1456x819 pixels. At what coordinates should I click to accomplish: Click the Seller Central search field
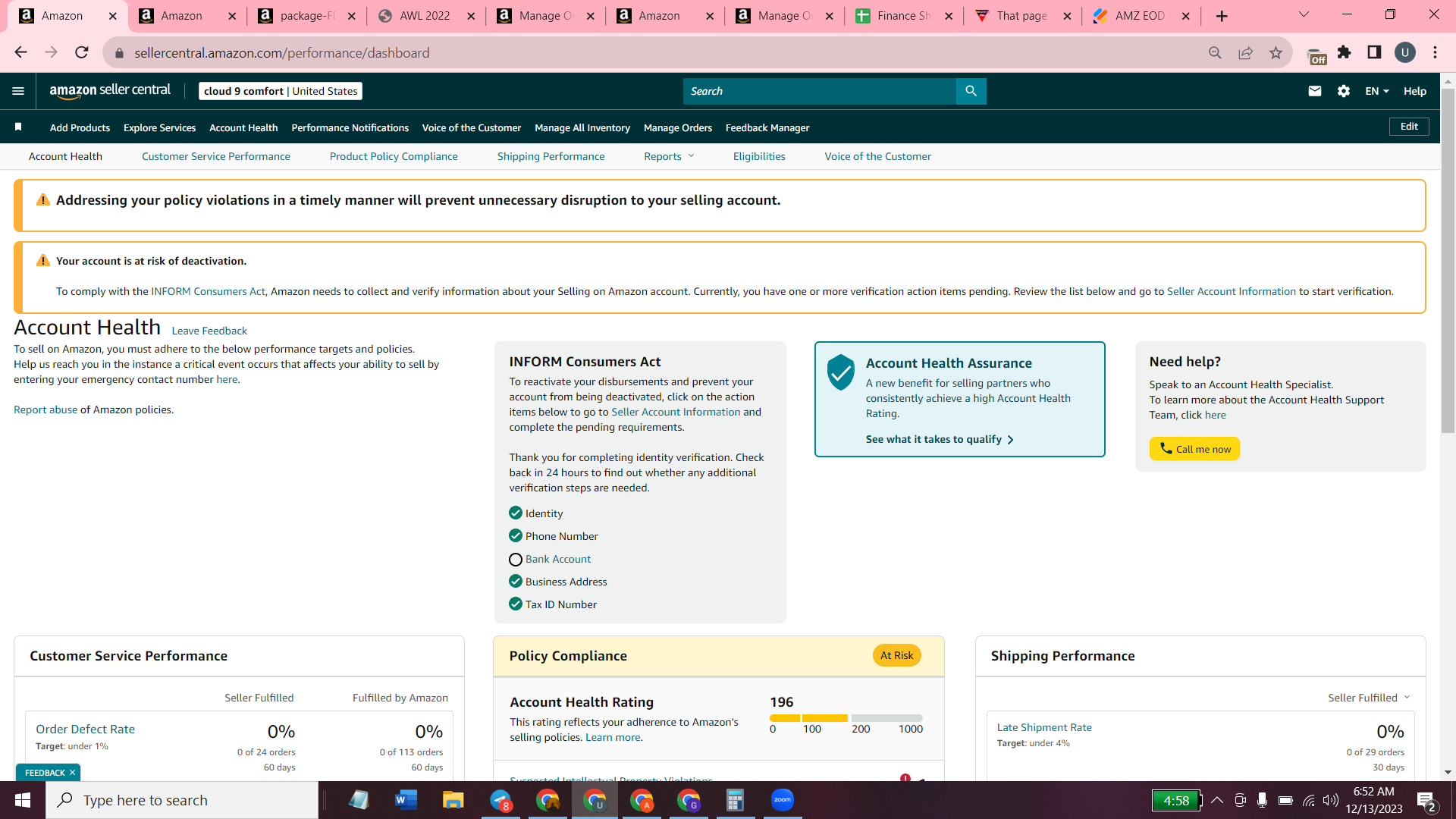point(820,91)
